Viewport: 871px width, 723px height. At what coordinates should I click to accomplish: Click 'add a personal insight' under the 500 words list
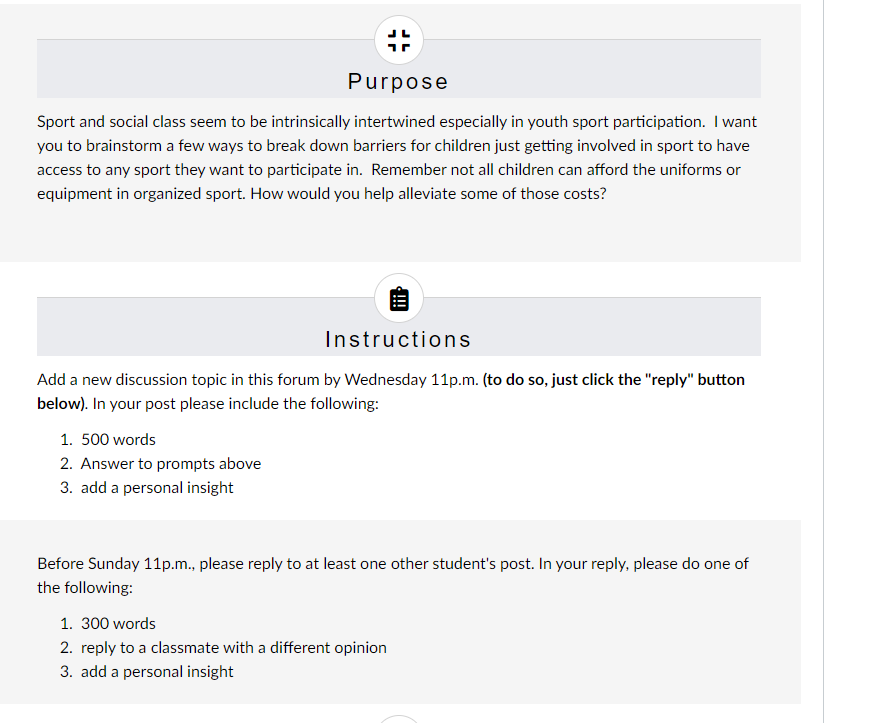click(x=157, y=488)
